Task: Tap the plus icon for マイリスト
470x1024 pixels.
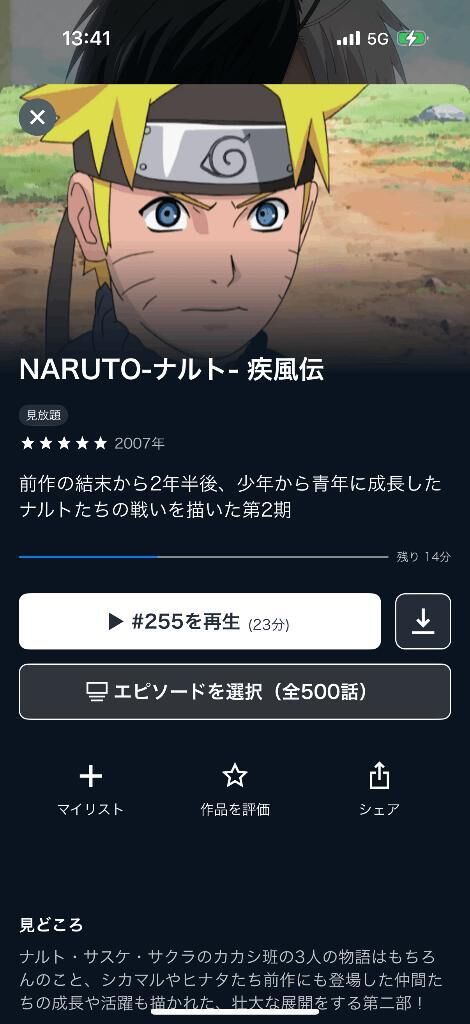Action: click(x=91, y=776)
